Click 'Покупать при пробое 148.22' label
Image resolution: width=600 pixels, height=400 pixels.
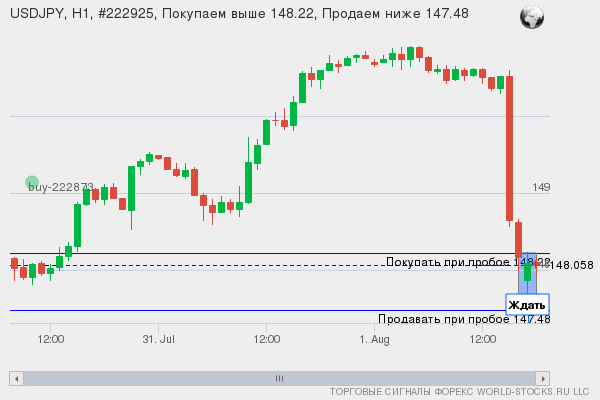pos(468,262)
